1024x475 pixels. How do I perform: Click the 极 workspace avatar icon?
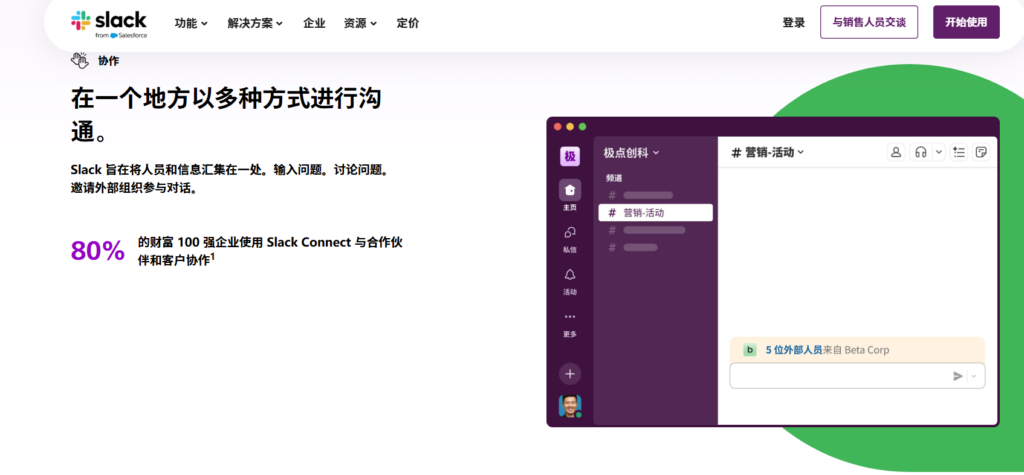pos(570,156)
